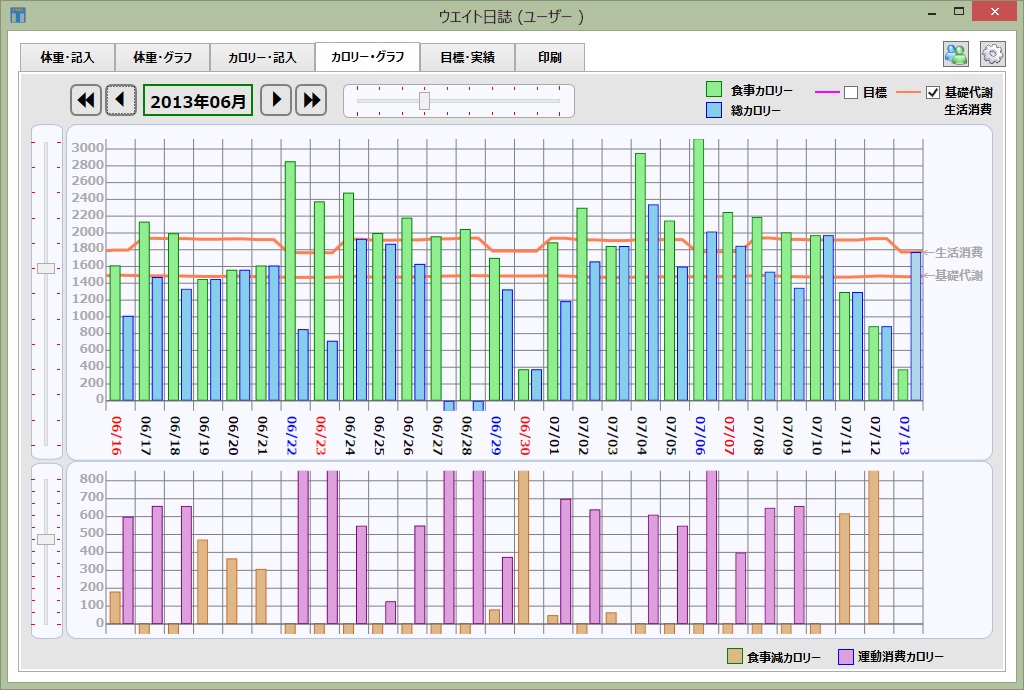This screenshot has width=1024, height=690.
Task: Minimize the ウエイト日誌 window
Action: 933,12
